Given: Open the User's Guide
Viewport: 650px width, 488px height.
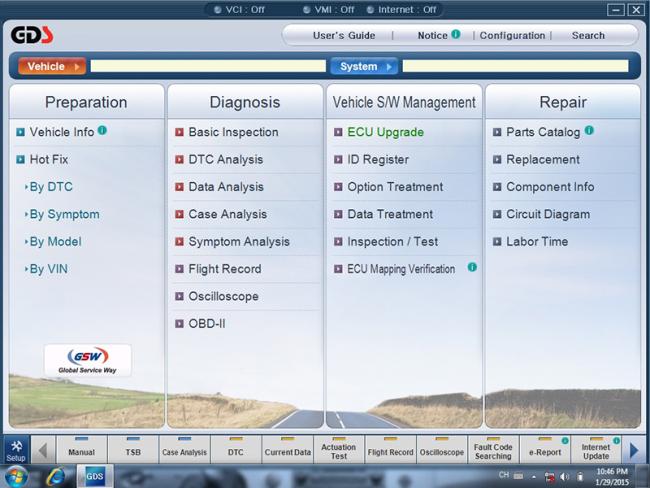Looking at the screenshot, I should 344,36.
